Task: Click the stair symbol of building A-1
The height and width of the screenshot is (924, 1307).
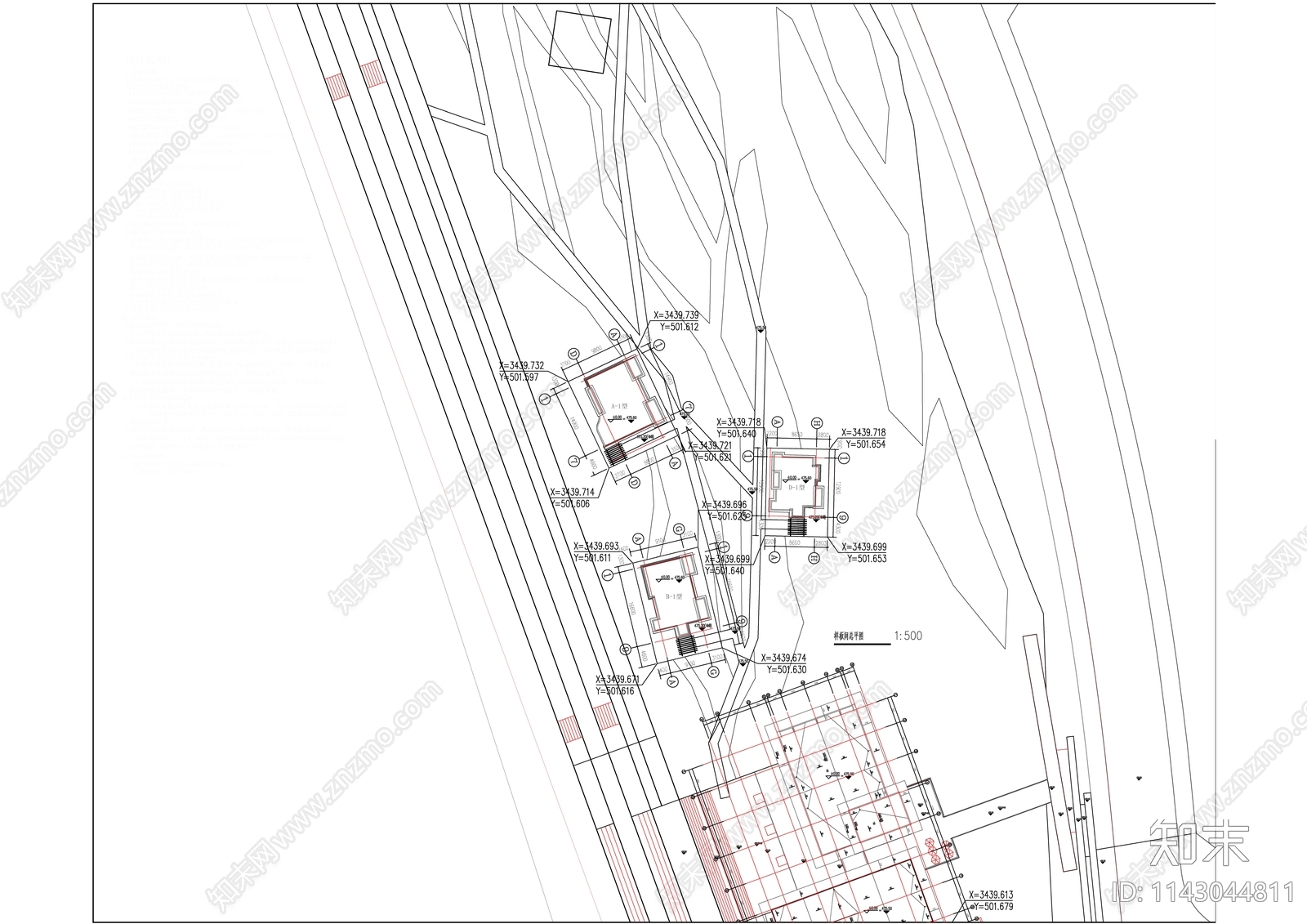Action: 615,453
